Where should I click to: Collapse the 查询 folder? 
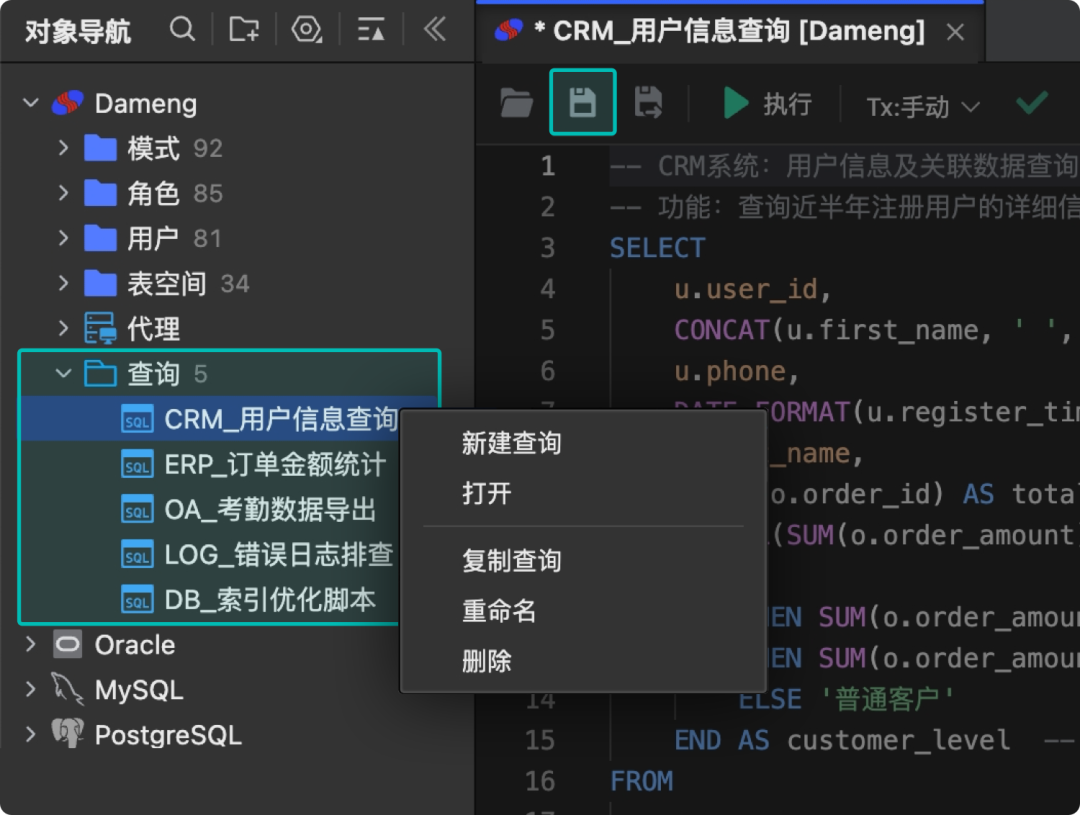(63, 373)
